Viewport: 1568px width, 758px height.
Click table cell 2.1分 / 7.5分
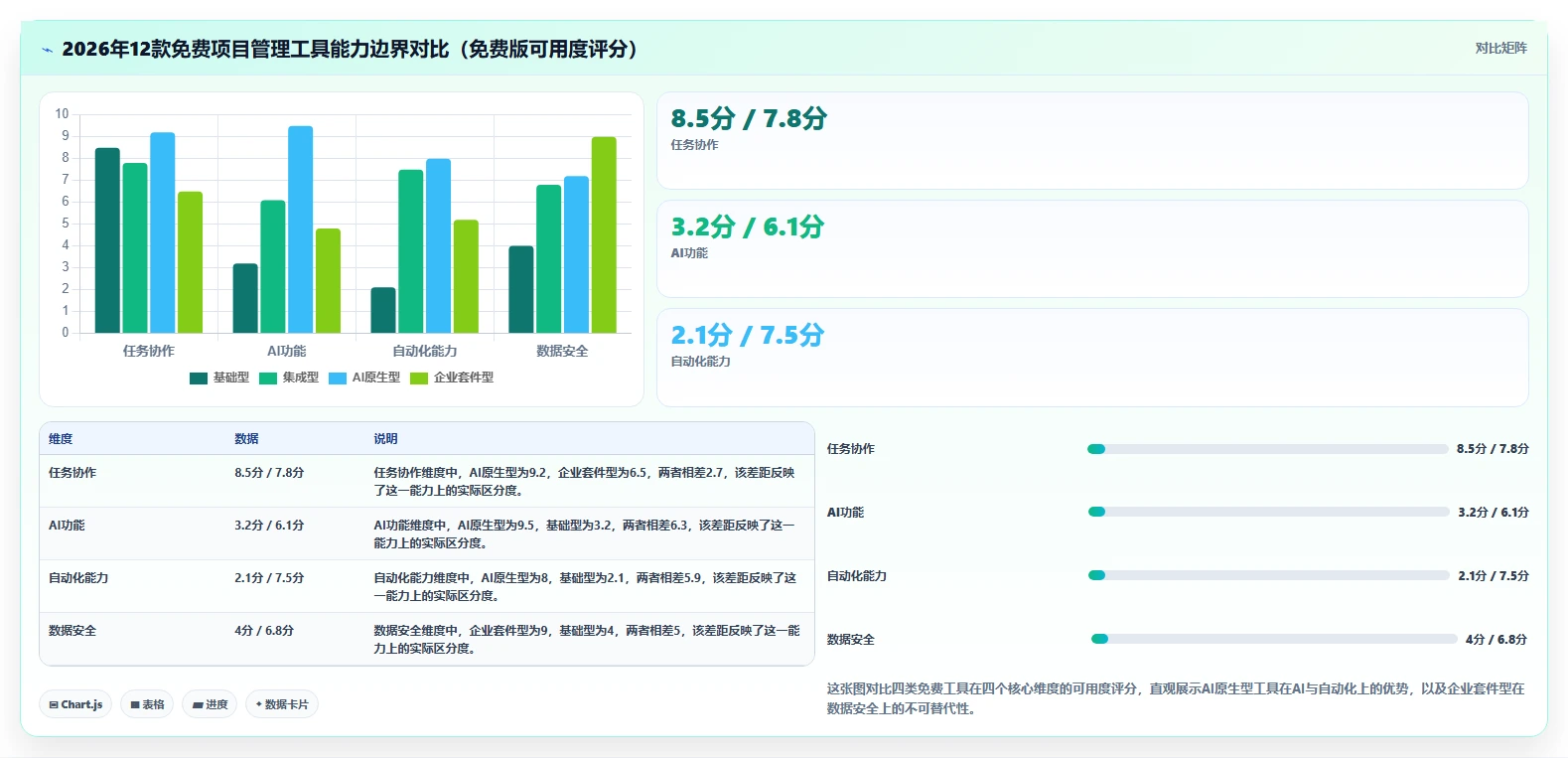pos(269,578)
